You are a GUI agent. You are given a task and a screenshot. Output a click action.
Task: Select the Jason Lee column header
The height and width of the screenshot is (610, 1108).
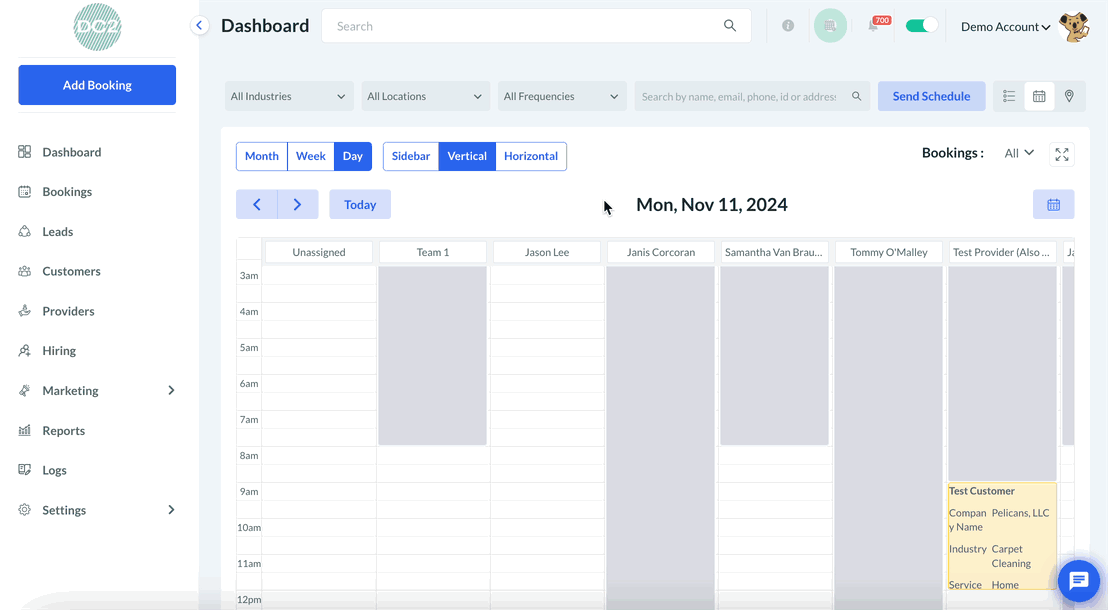(x=547, y=252)
